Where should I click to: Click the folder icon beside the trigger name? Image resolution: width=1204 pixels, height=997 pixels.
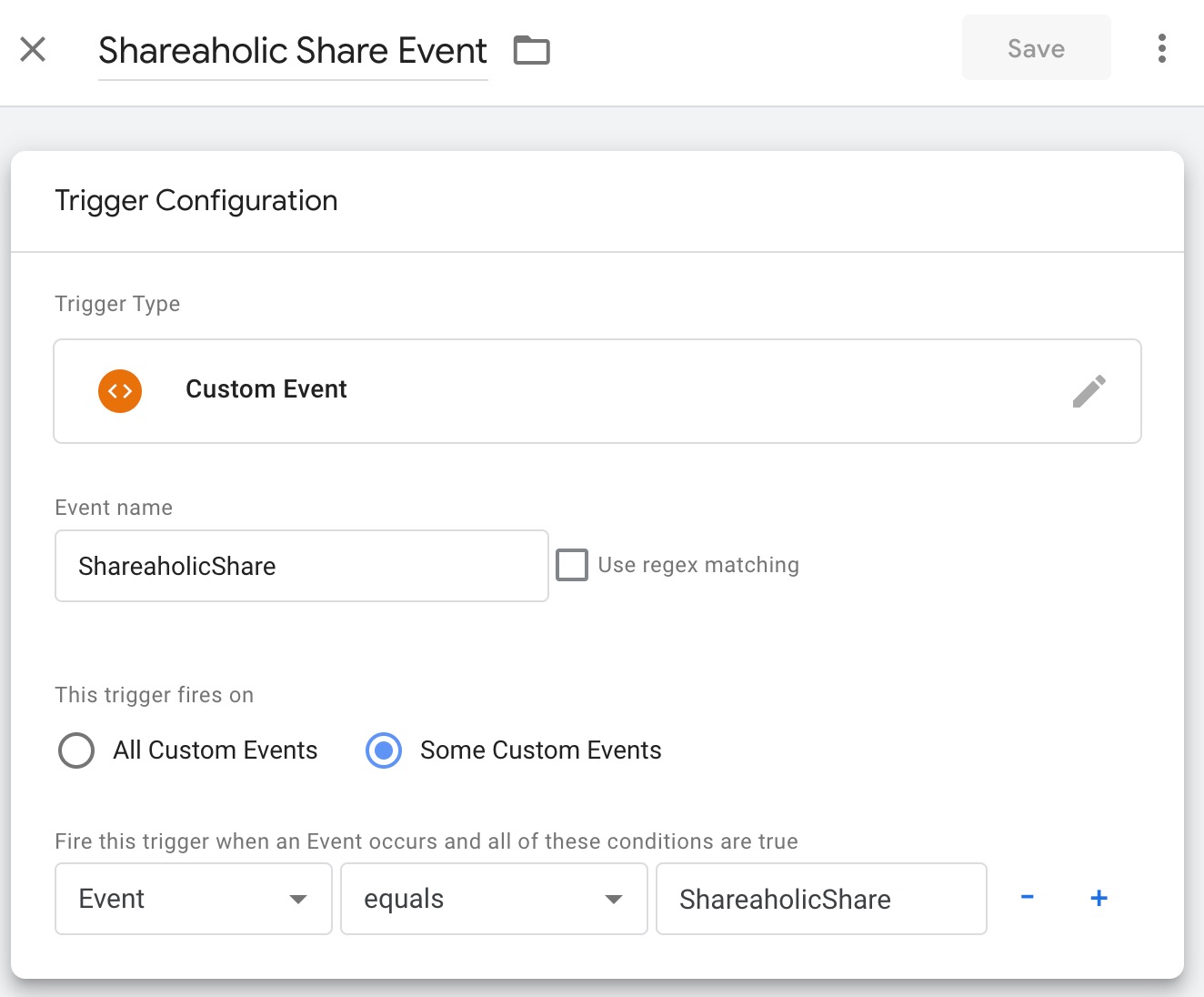pyautogui.click(x=532, y=50)
